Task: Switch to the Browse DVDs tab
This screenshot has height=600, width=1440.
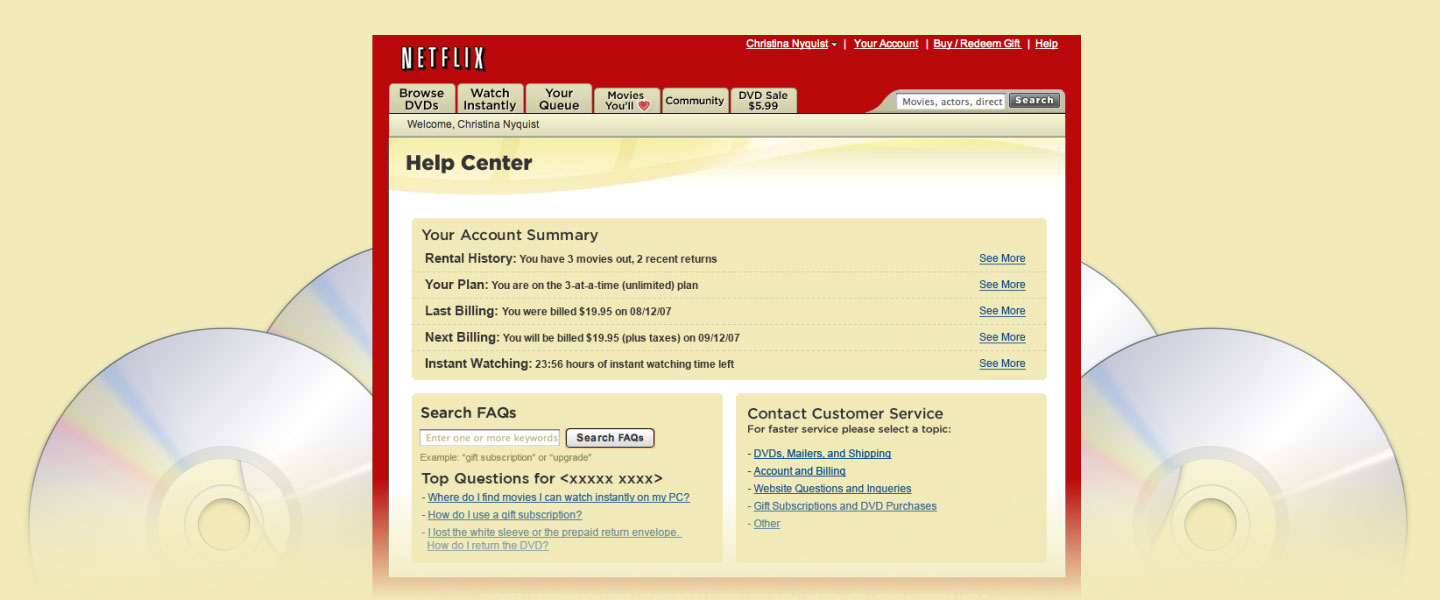Action: pyautogui.click(x=421, y=99)
